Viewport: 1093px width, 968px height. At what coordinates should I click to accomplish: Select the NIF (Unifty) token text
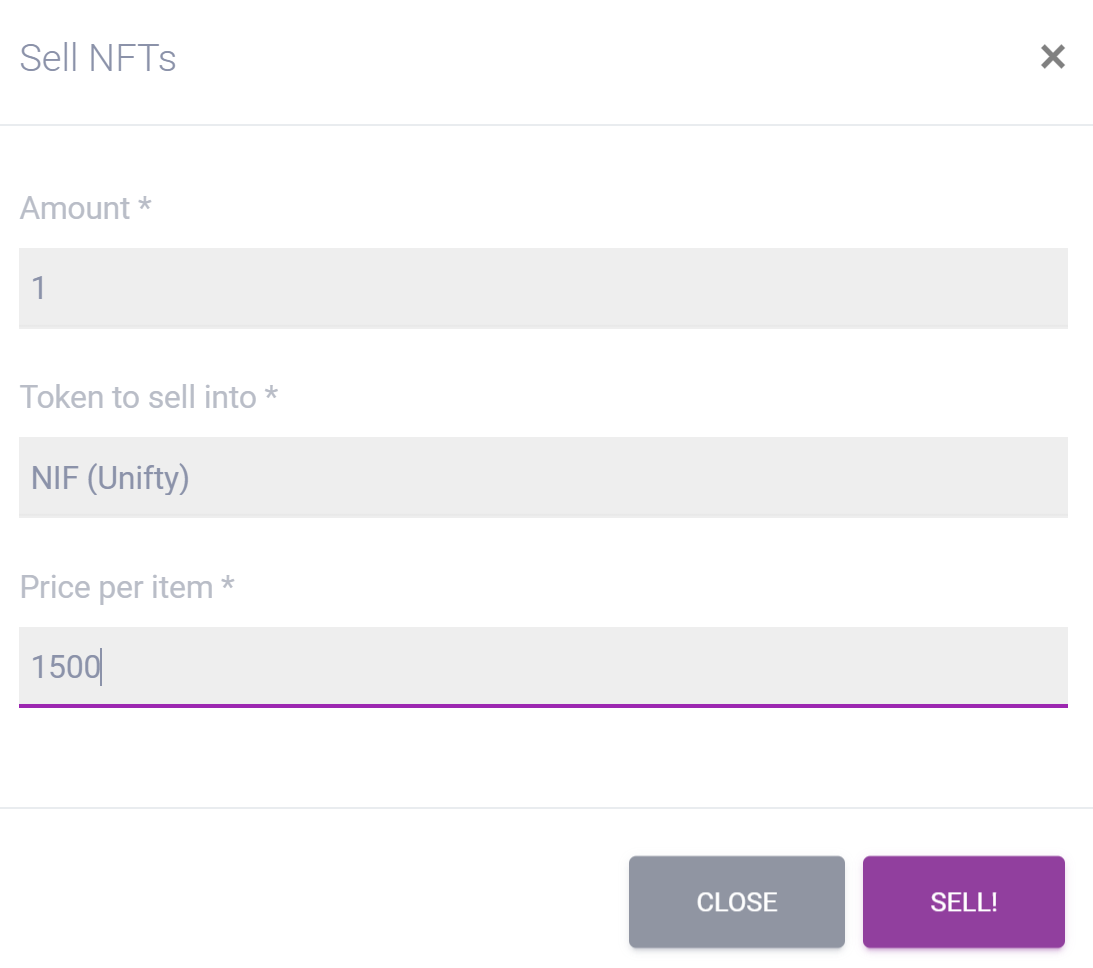[110, 478]
